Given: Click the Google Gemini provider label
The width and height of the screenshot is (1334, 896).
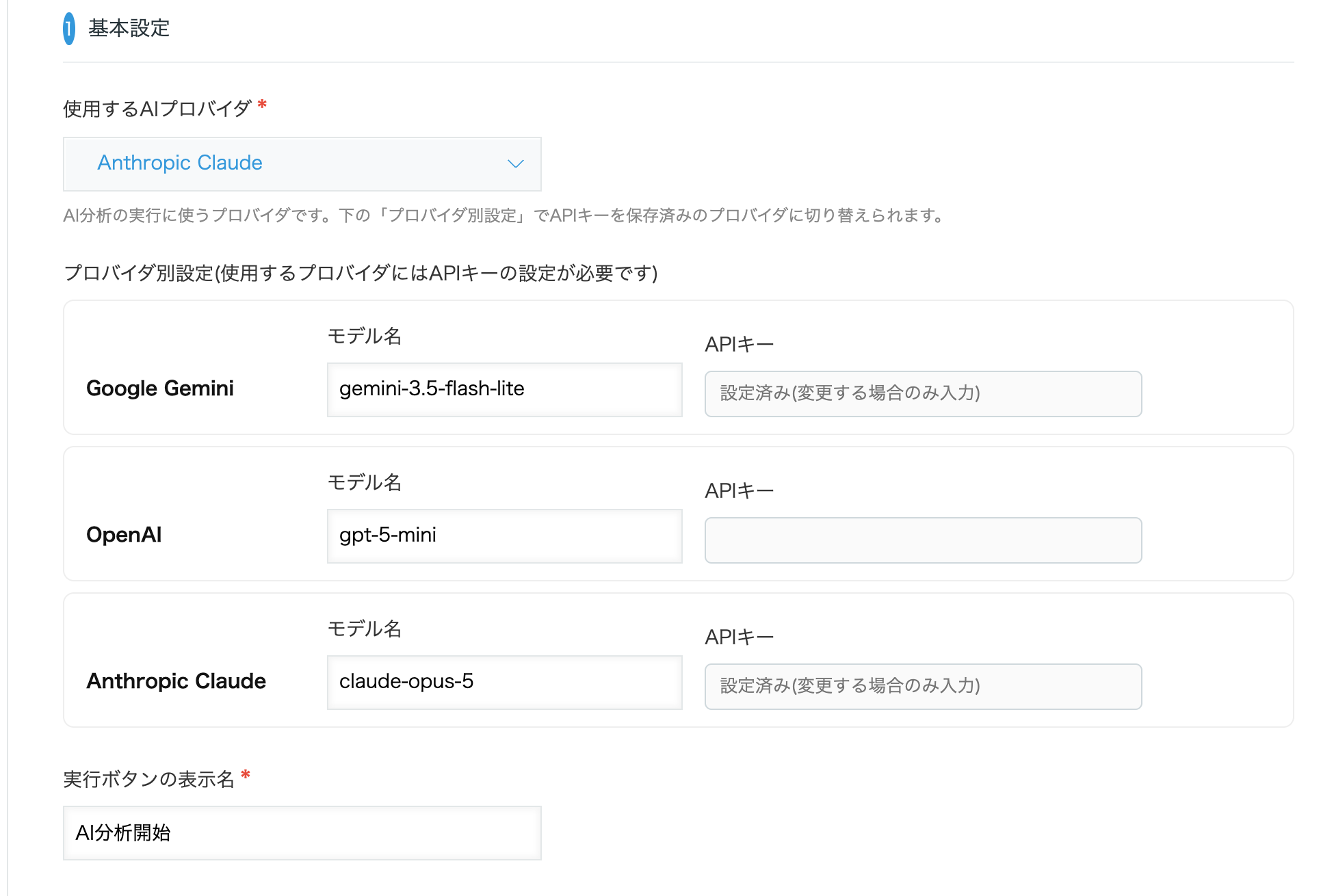Looking at the screenshot, I should pos(160,388).
